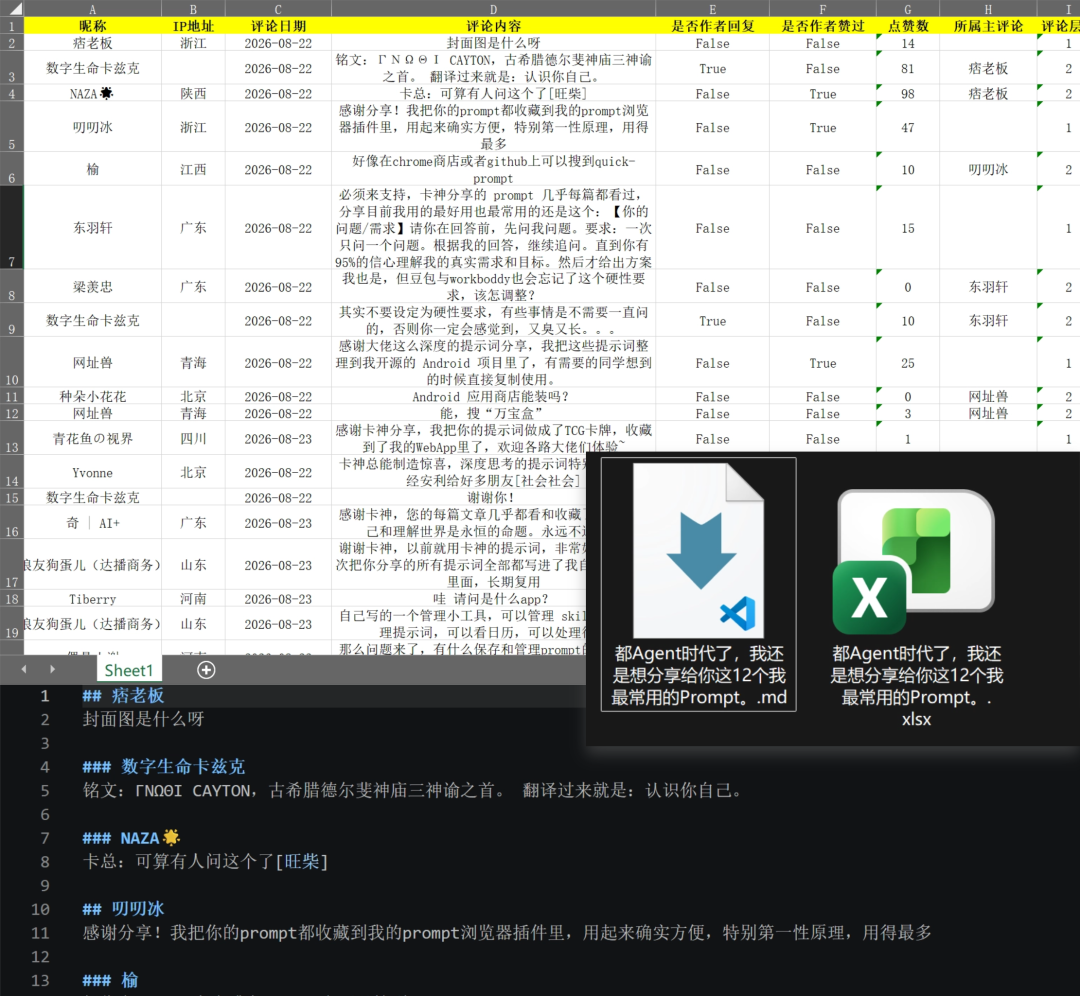This screenshot has width=1080, height=996.
Task: Click editor heading ### NAZA
Action: (x=132, y=838)
